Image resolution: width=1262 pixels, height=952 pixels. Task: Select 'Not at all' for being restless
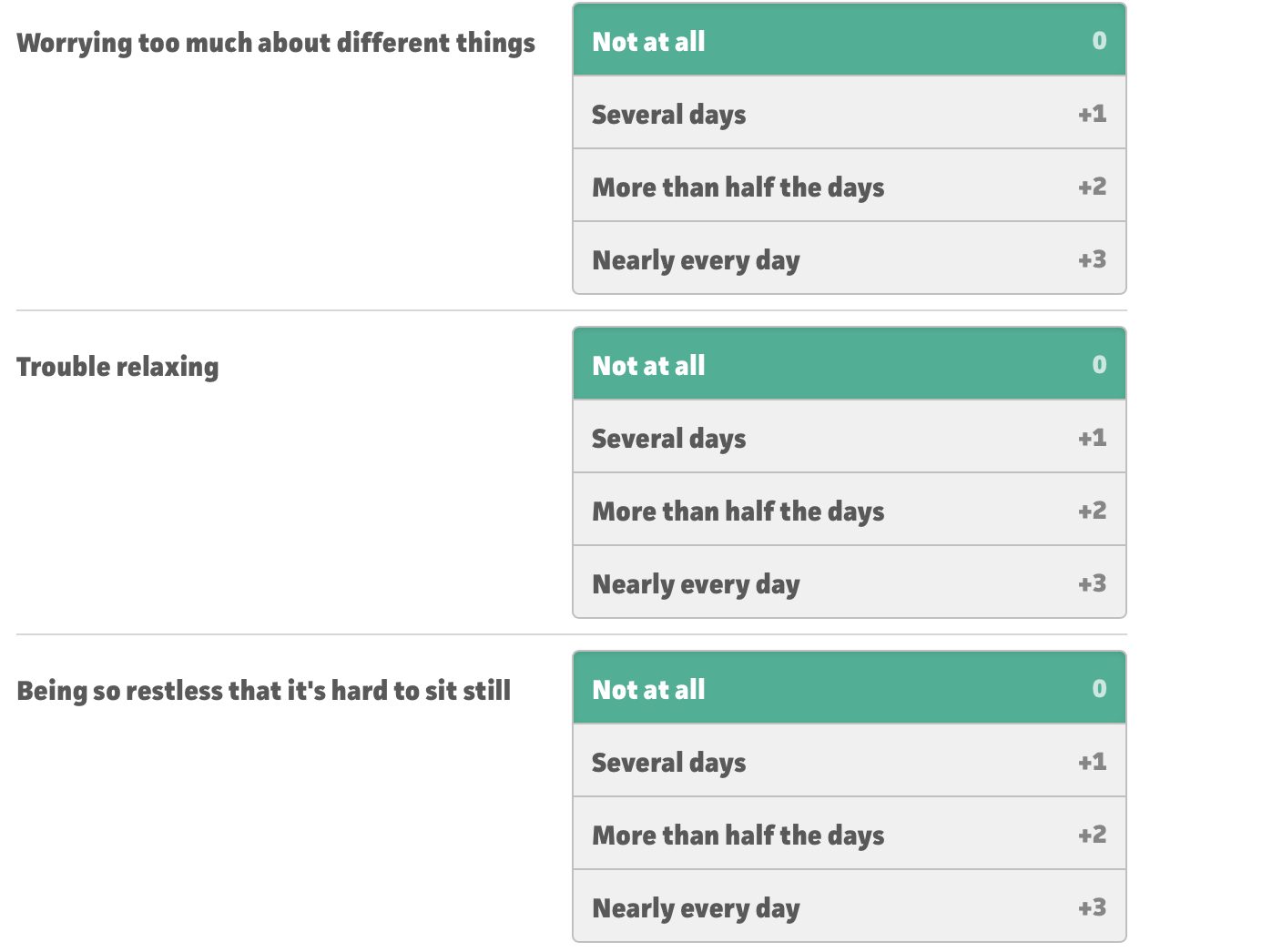(850, 688)
